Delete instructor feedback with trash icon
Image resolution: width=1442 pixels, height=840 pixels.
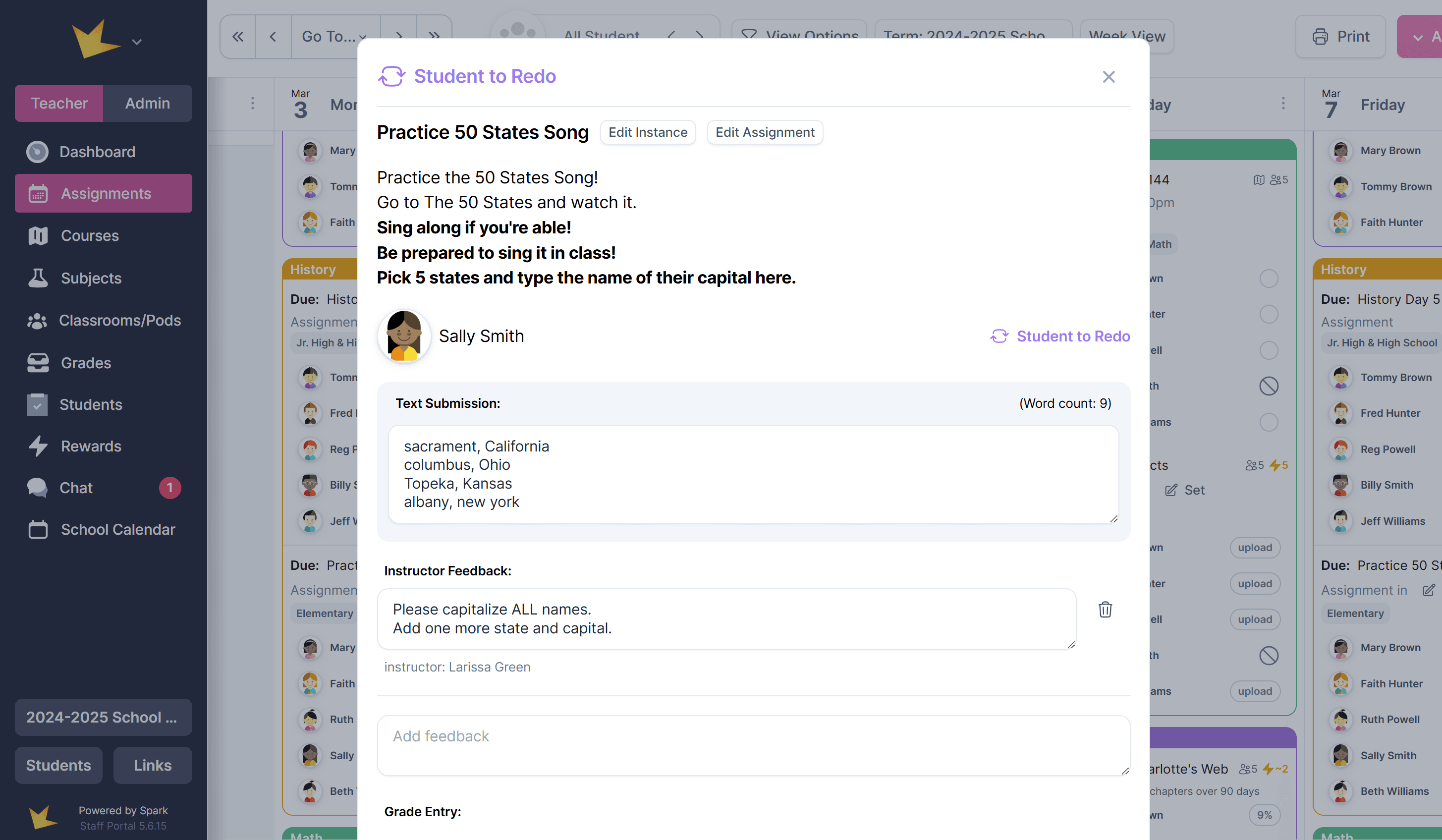(1105, 610)
